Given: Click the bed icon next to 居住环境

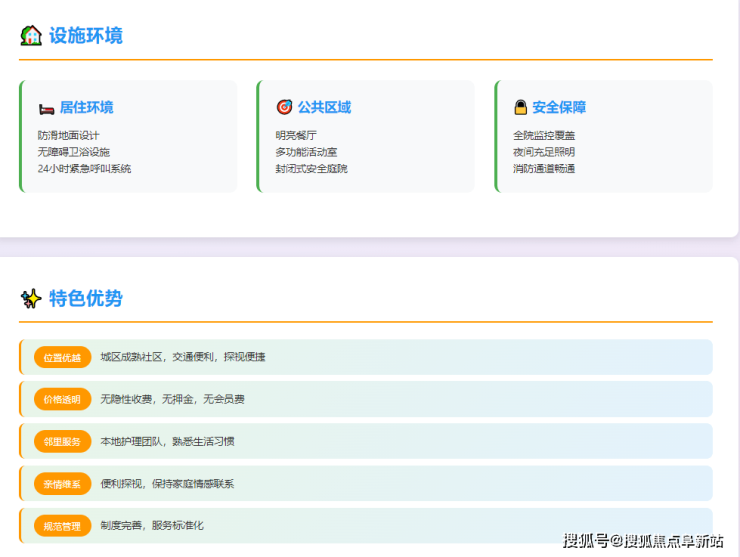Looking at the screenshot, I should click(46, 108).
